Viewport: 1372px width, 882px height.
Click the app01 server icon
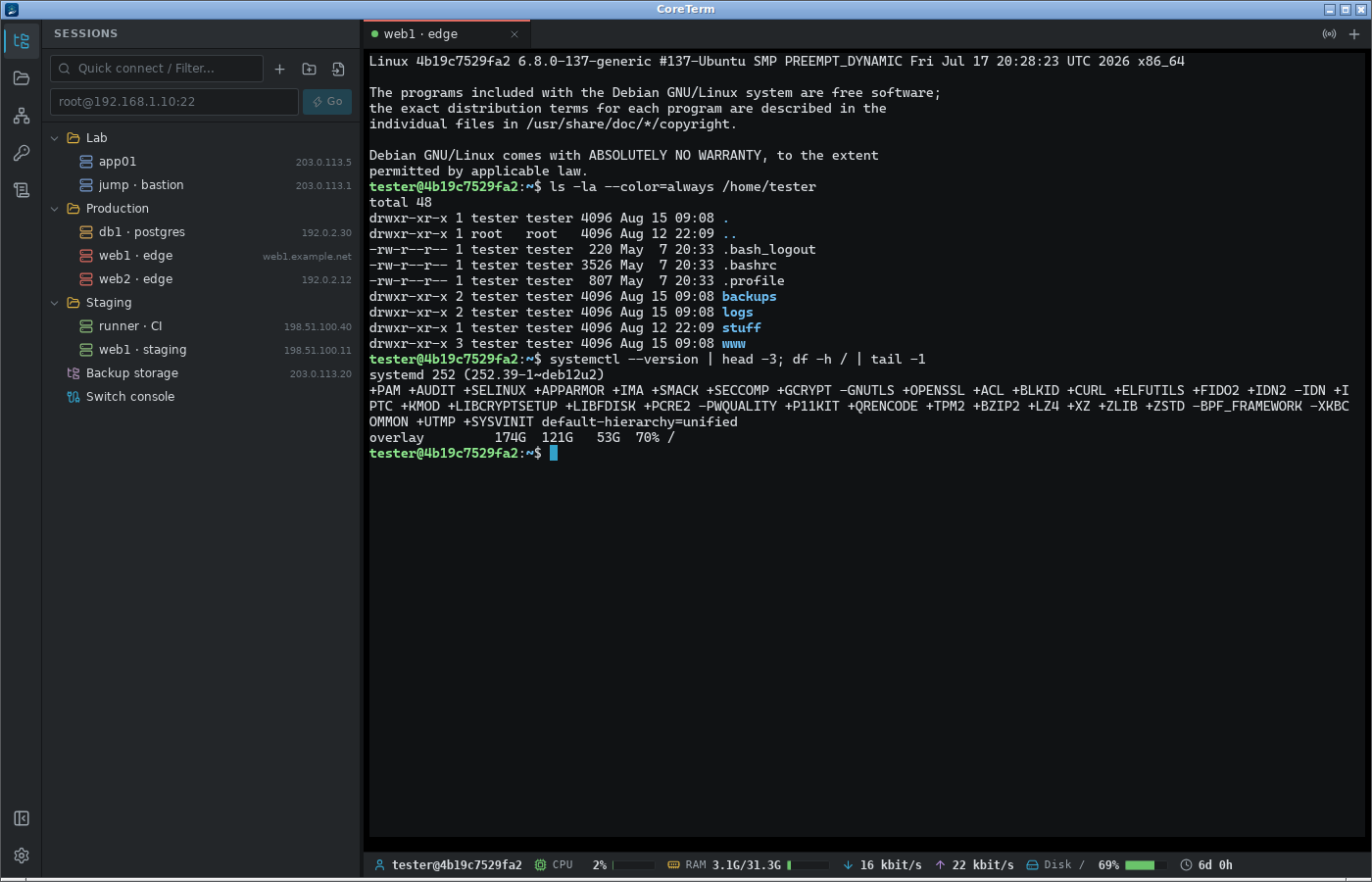86,162
